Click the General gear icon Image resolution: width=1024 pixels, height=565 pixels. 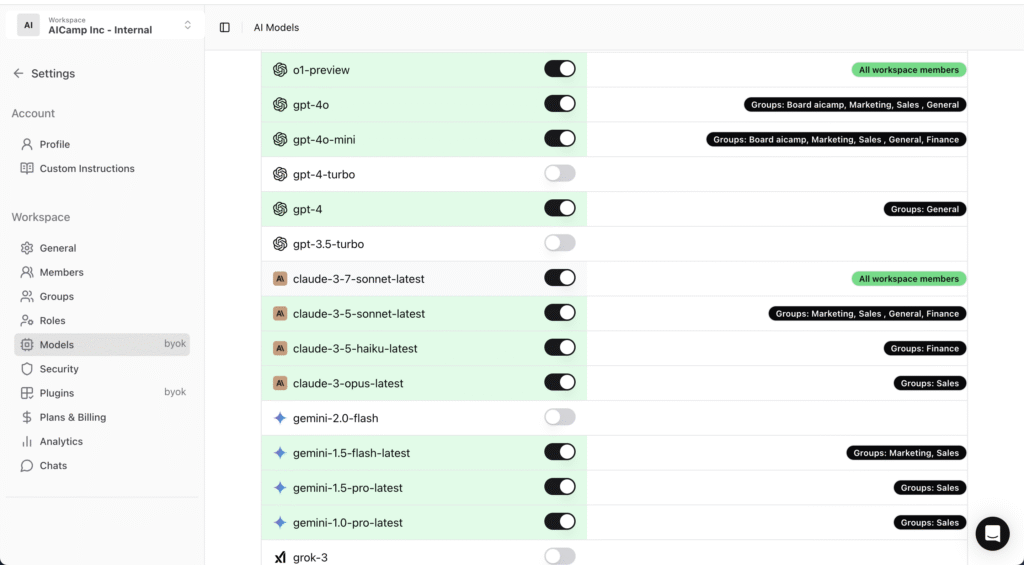(27, 248)
